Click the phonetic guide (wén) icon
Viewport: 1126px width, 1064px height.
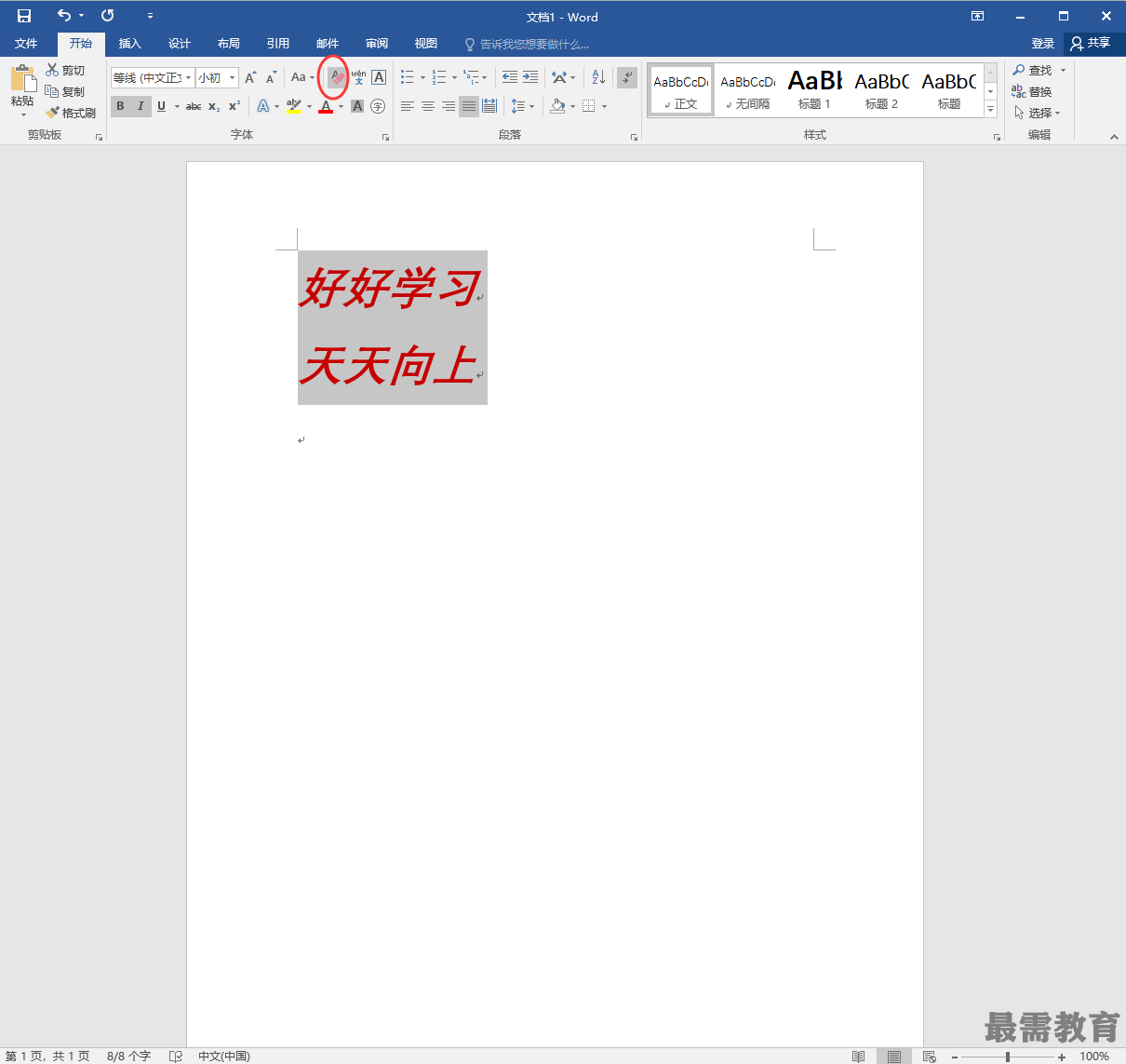coord(358,78)
